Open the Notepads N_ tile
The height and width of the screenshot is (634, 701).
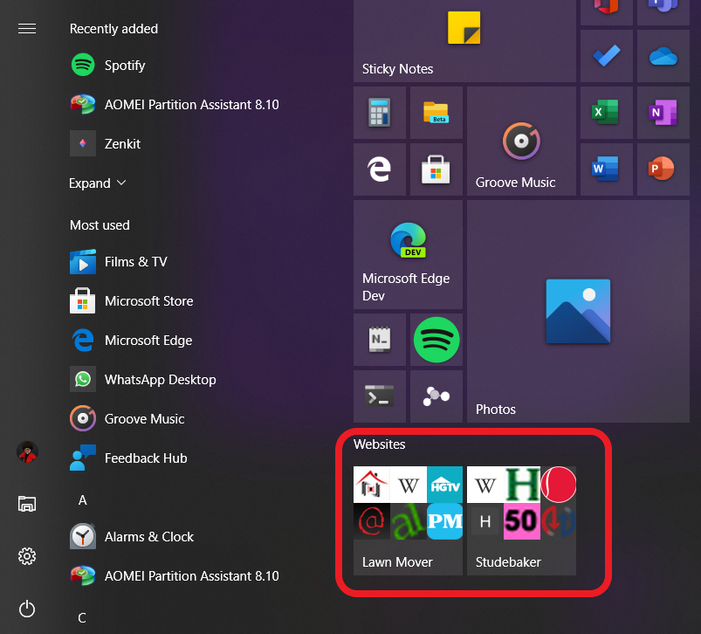(380, 340)
